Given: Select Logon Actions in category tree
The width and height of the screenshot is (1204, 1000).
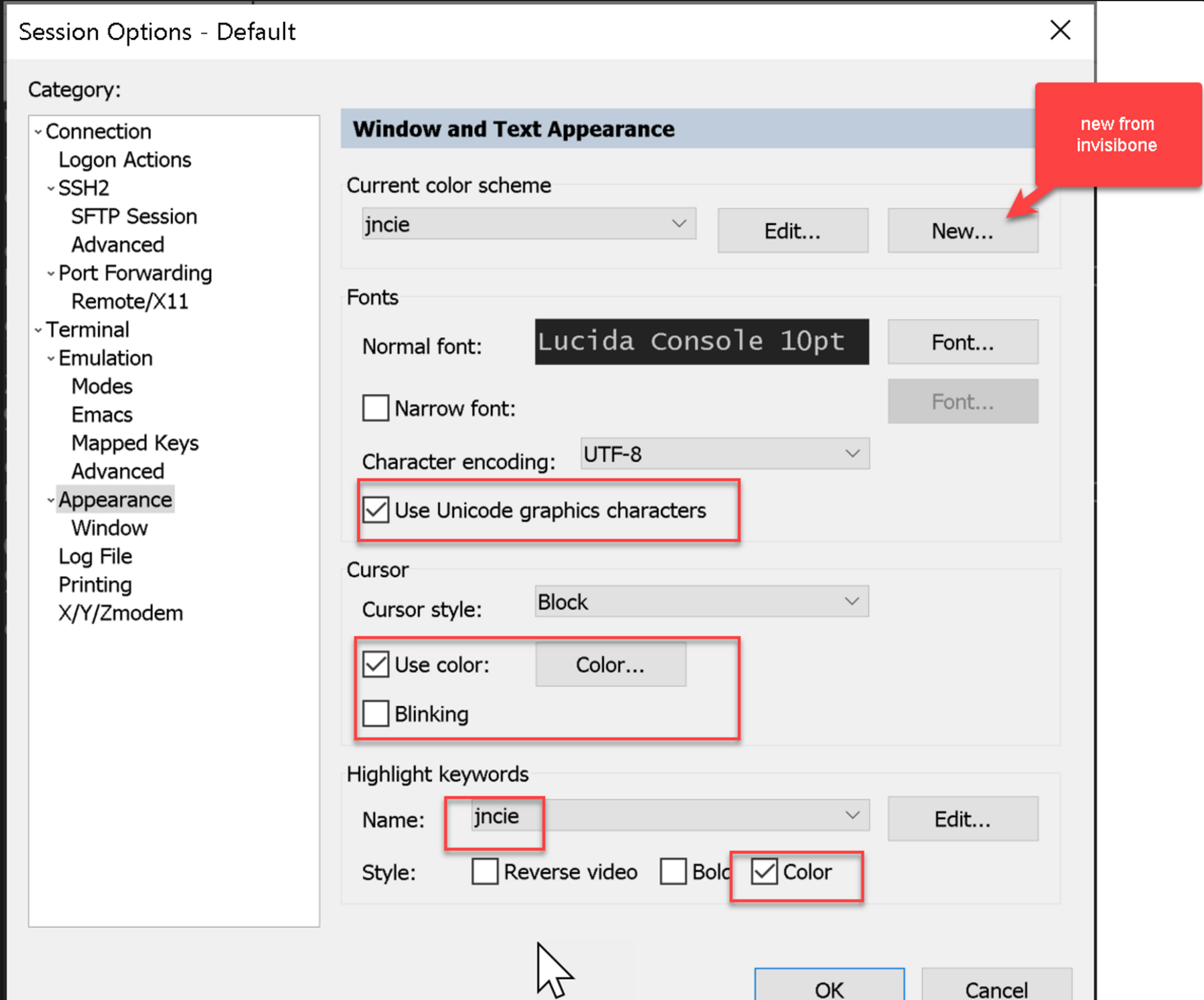Looking at the screenshot, I should click(124, 160).
